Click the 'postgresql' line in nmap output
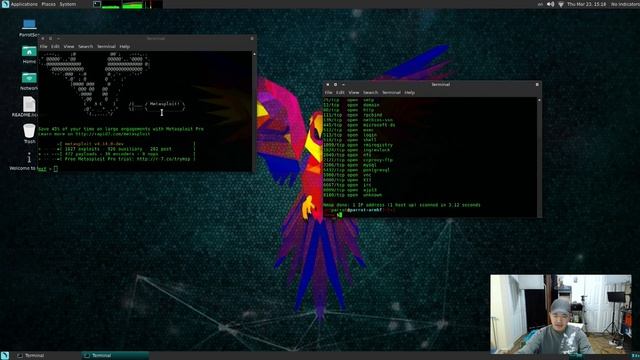This screenshot has height=360, width=640. pyautogui.click(x=356, y=170)
